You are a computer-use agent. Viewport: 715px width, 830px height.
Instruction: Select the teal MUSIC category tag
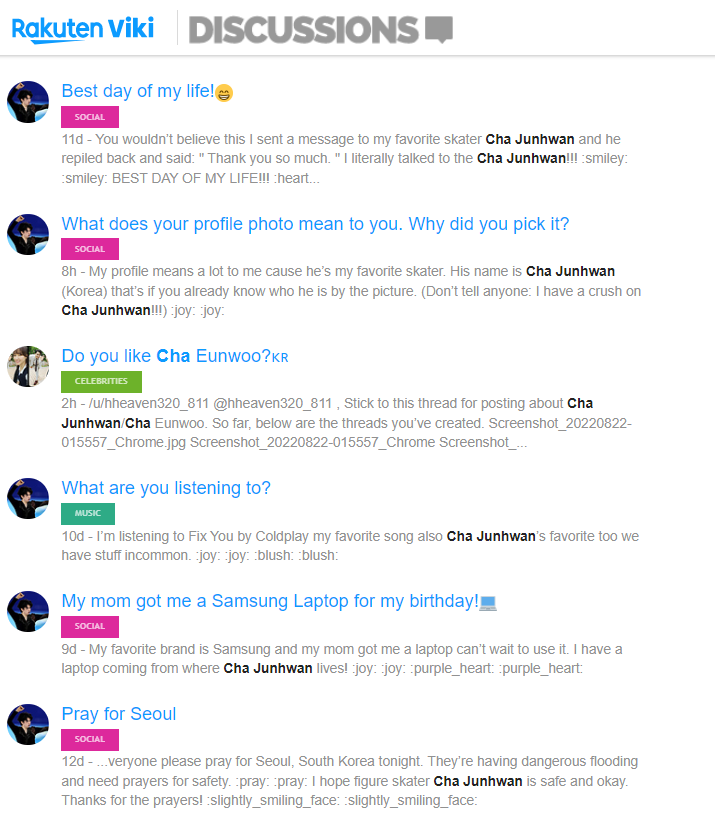[x=88, y=513]
